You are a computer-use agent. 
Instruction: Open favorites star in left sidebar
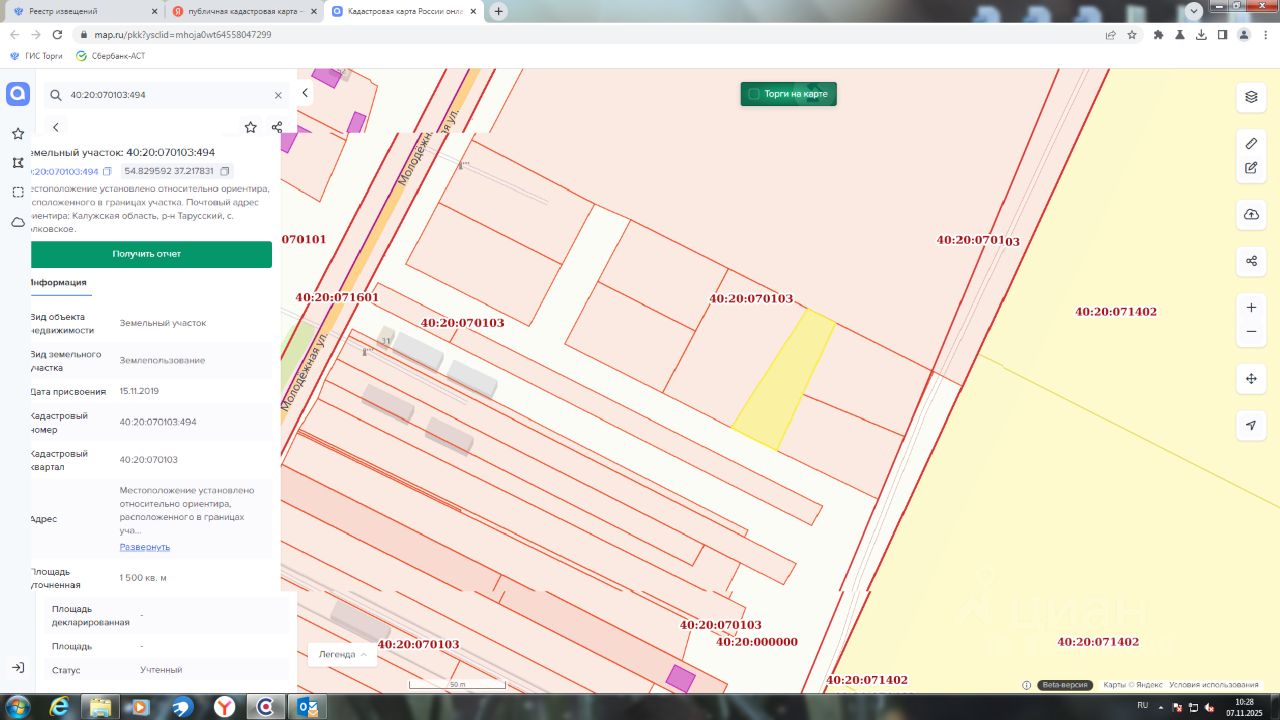18,133
